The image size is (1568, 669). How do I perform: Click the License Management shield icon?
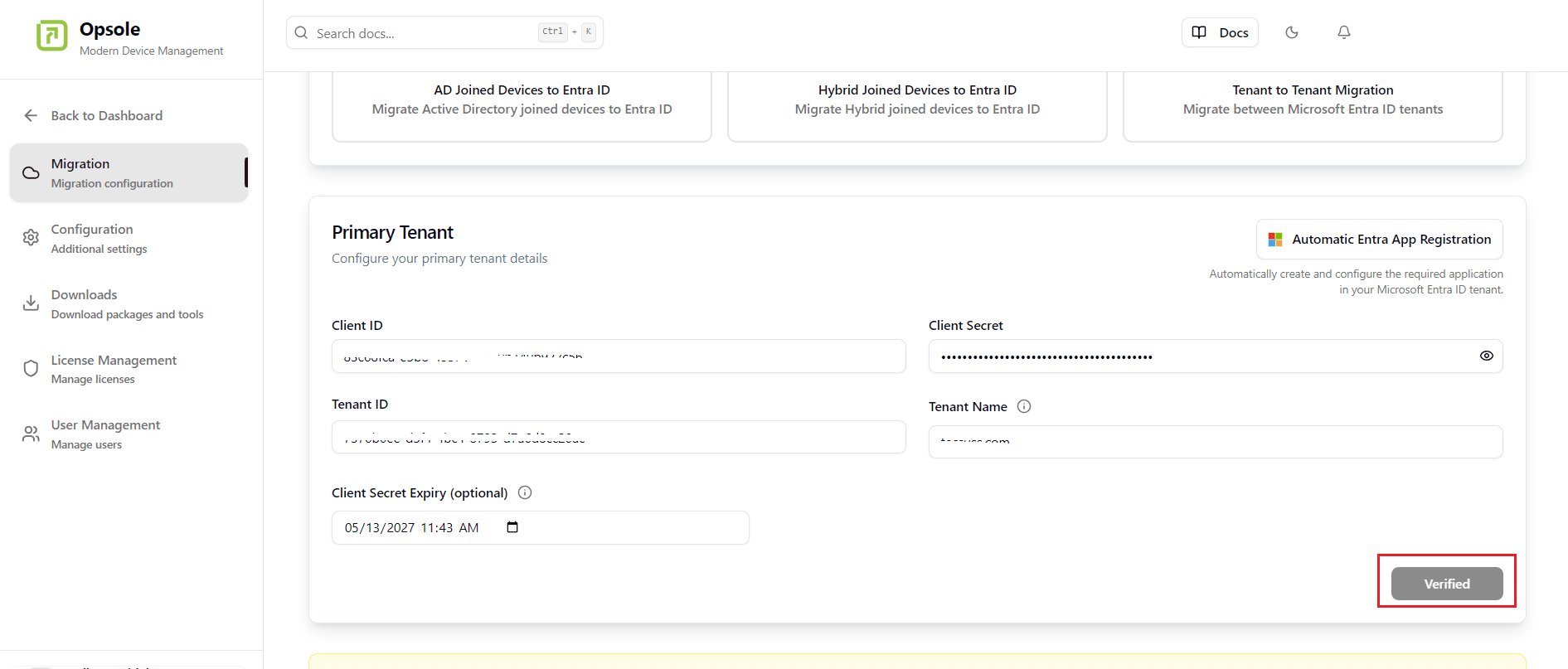(x=31, y=369)
